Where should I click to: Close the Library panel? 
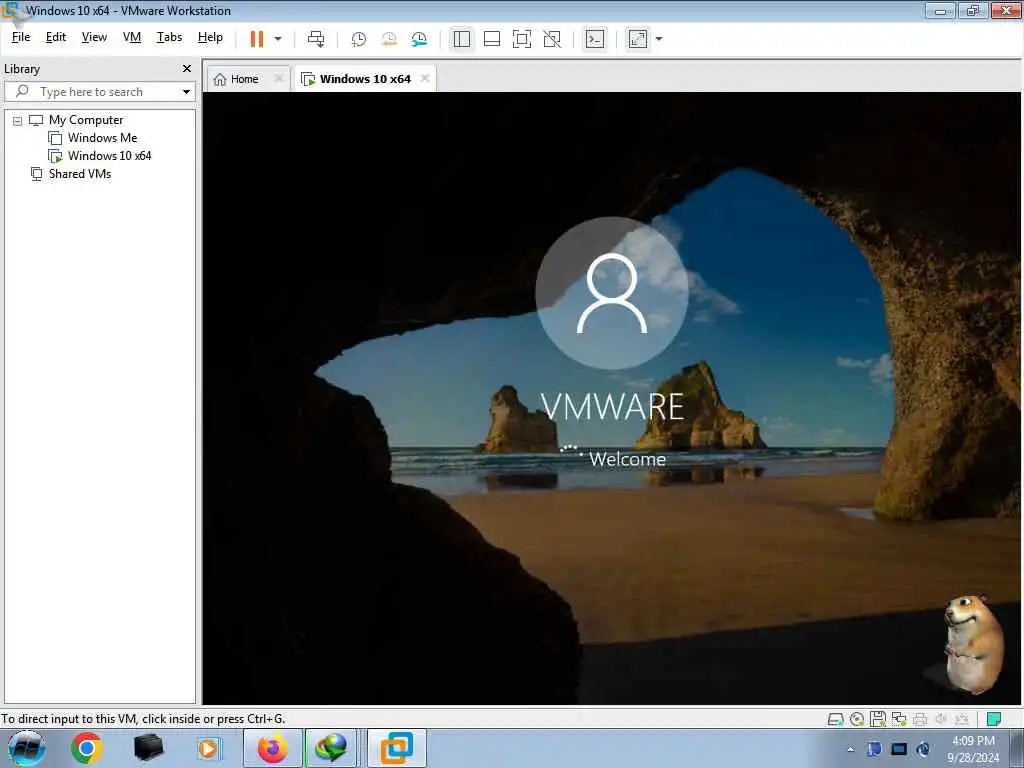tap(187, 69)
